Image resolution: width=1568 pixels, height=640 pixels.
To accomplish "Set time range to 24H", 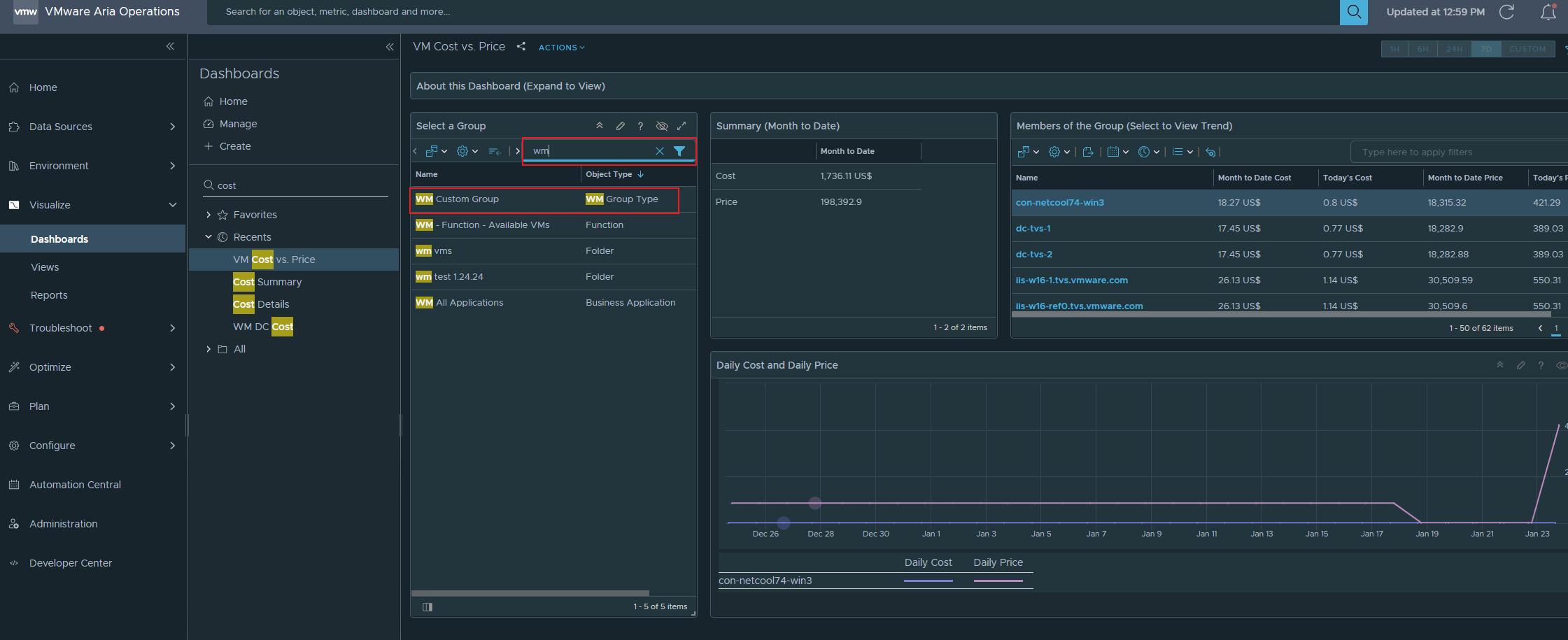I will tap(1455, 49).
